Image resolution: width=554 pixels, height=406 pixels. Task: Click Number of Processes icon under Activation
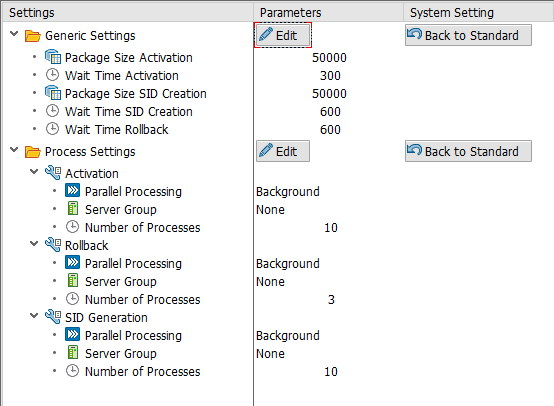72,227
